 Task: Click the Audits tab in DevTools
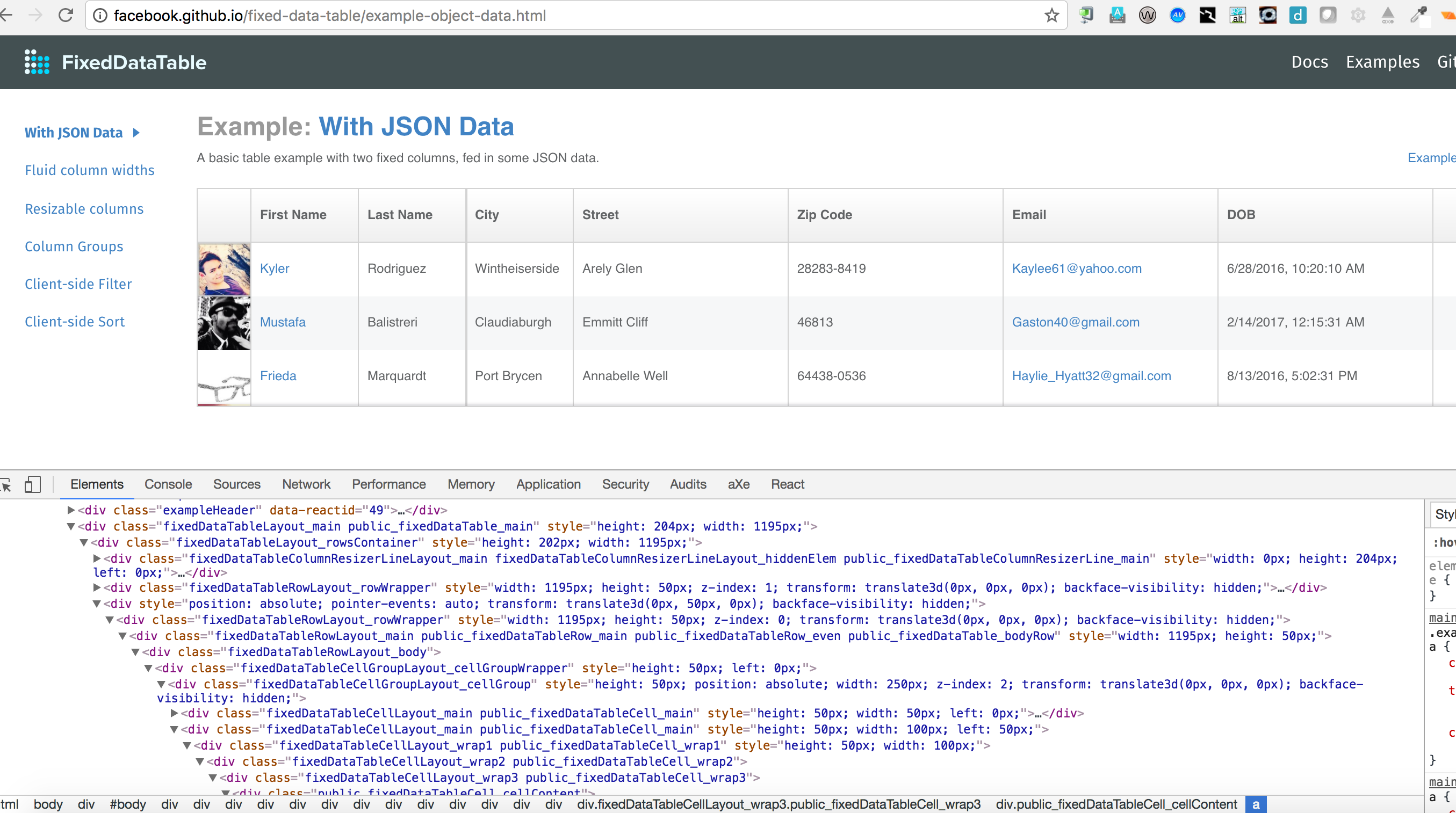click(688, 484)
